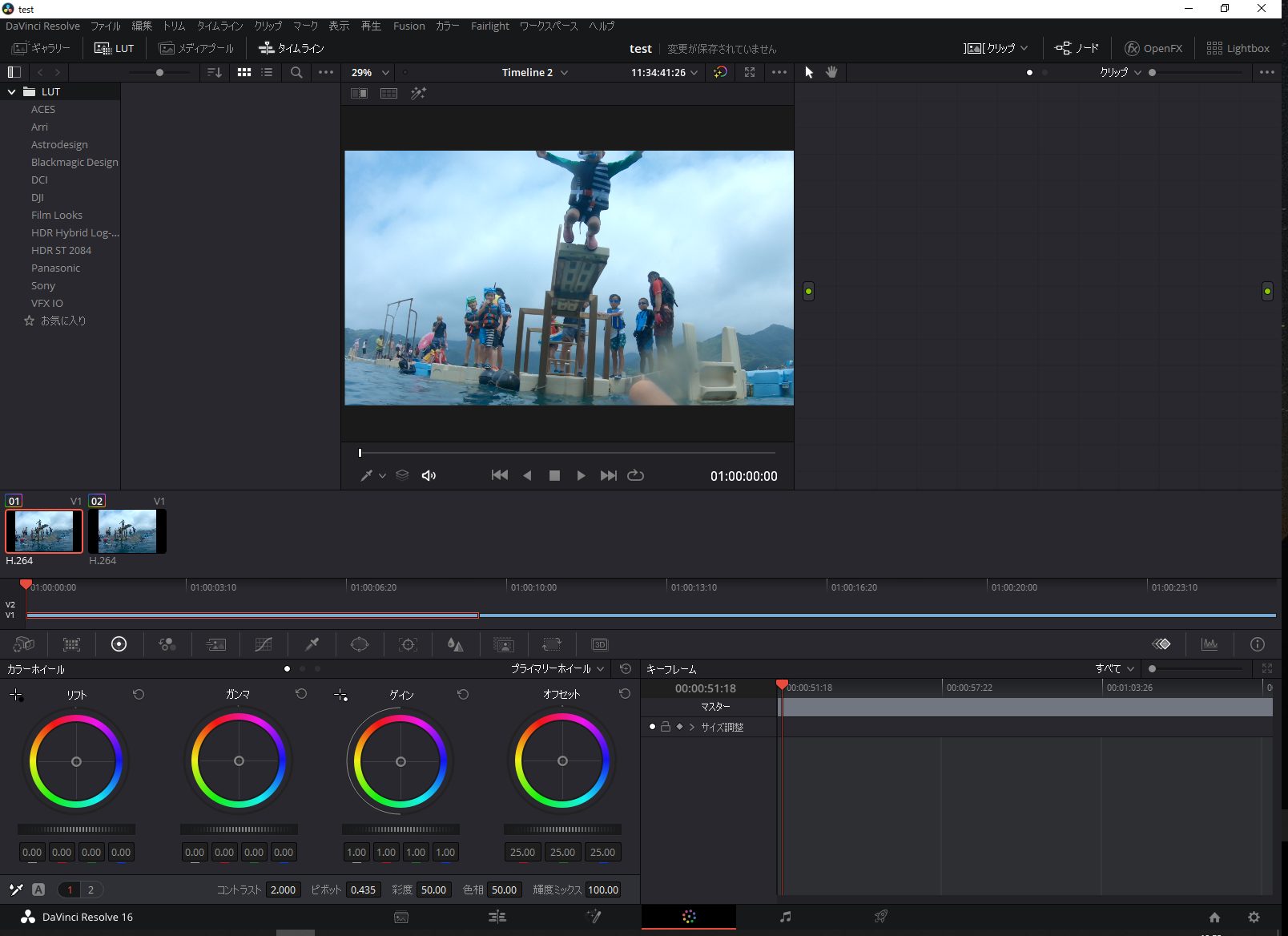The height and width of the screenshot is (936, 1288).
Task: Open the Fusion menu
Action: (409, 26)
